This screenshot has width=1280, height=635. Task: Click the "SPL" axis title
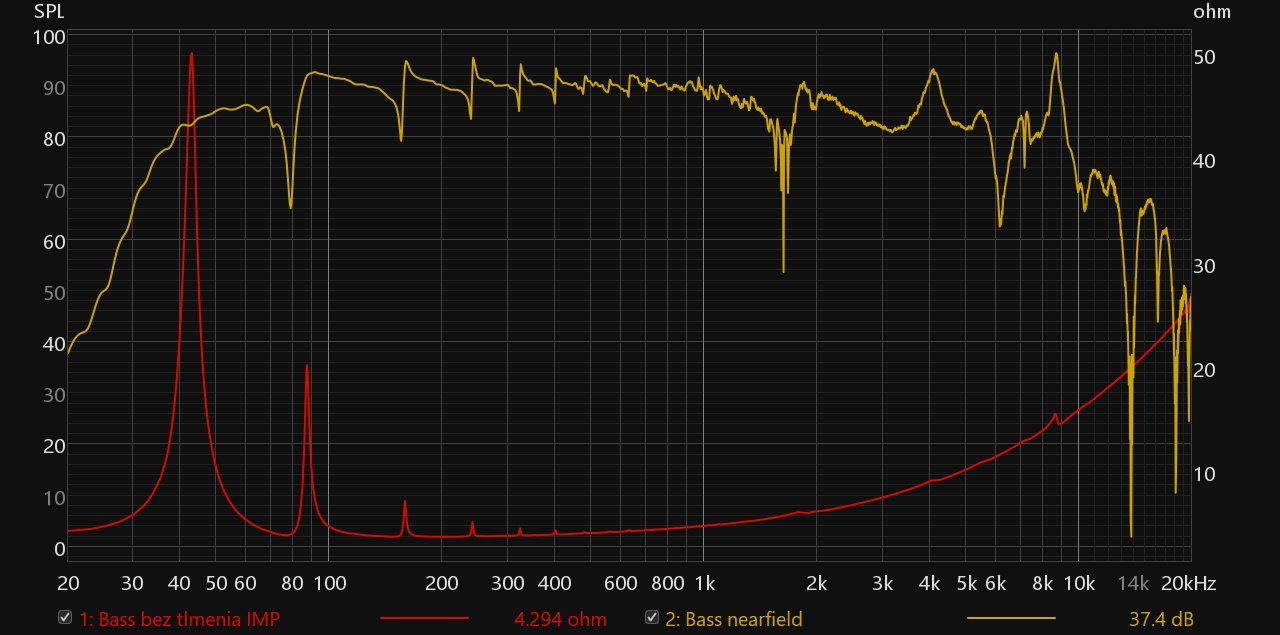[50, 12]
